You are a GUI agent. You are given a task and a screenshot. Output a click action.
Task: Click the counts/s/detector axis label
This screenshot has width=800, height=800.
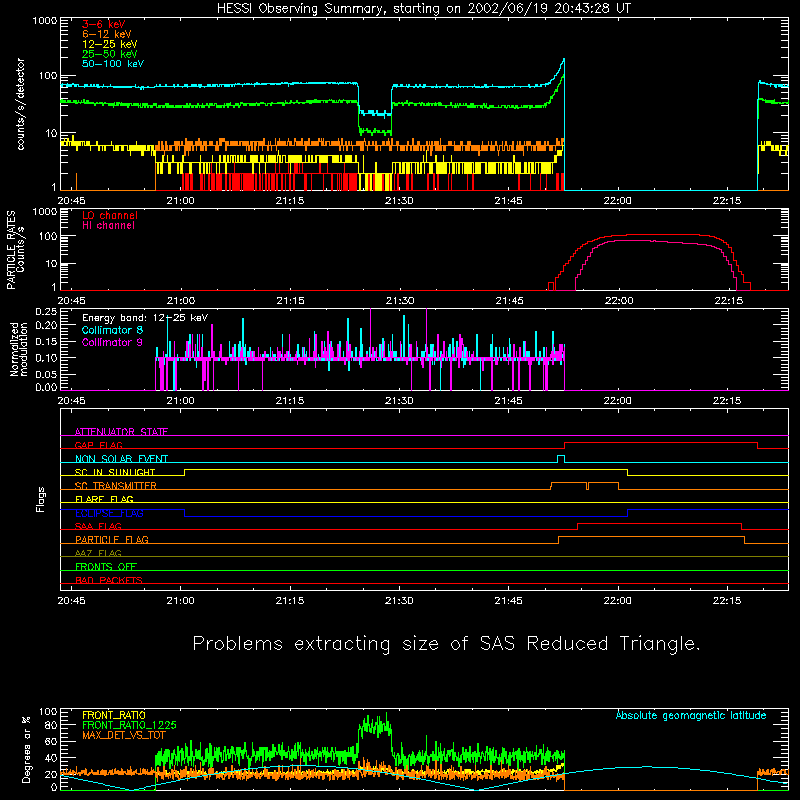point(21,104)
